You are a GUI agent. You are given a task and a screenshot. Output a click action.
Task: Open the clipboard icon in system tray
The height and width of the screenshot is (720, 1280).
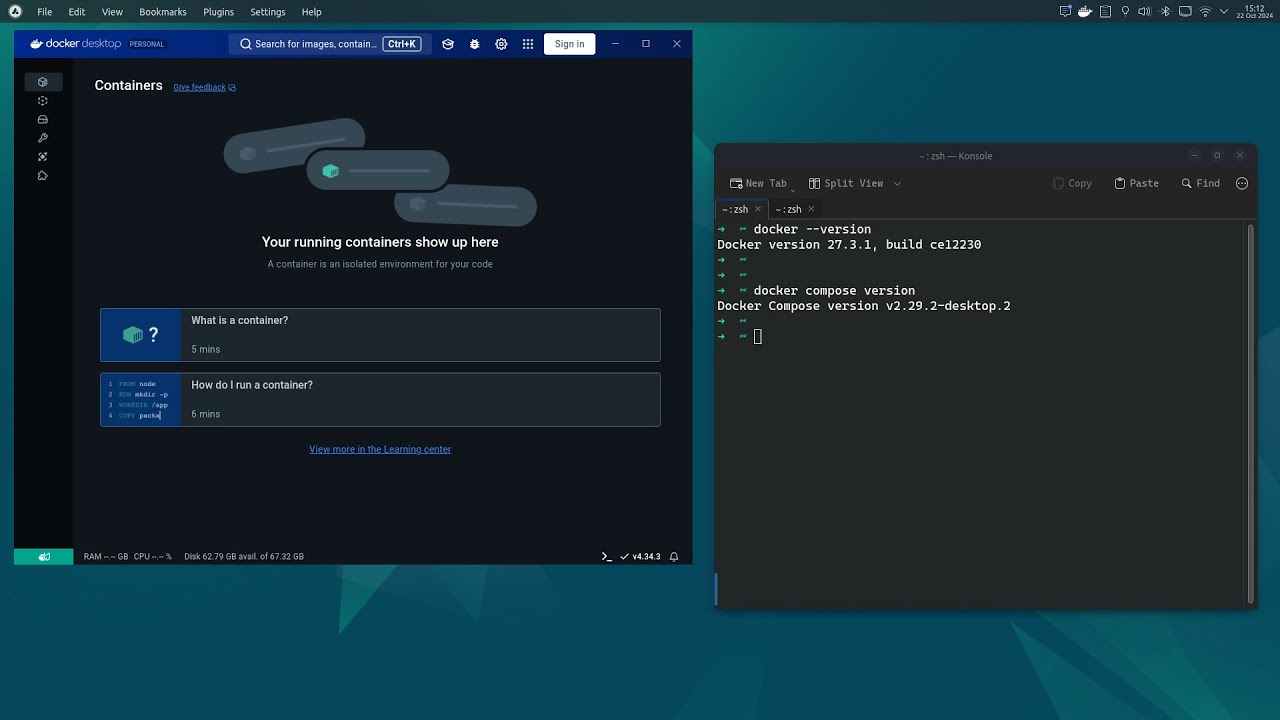[x=1105, y=12]
